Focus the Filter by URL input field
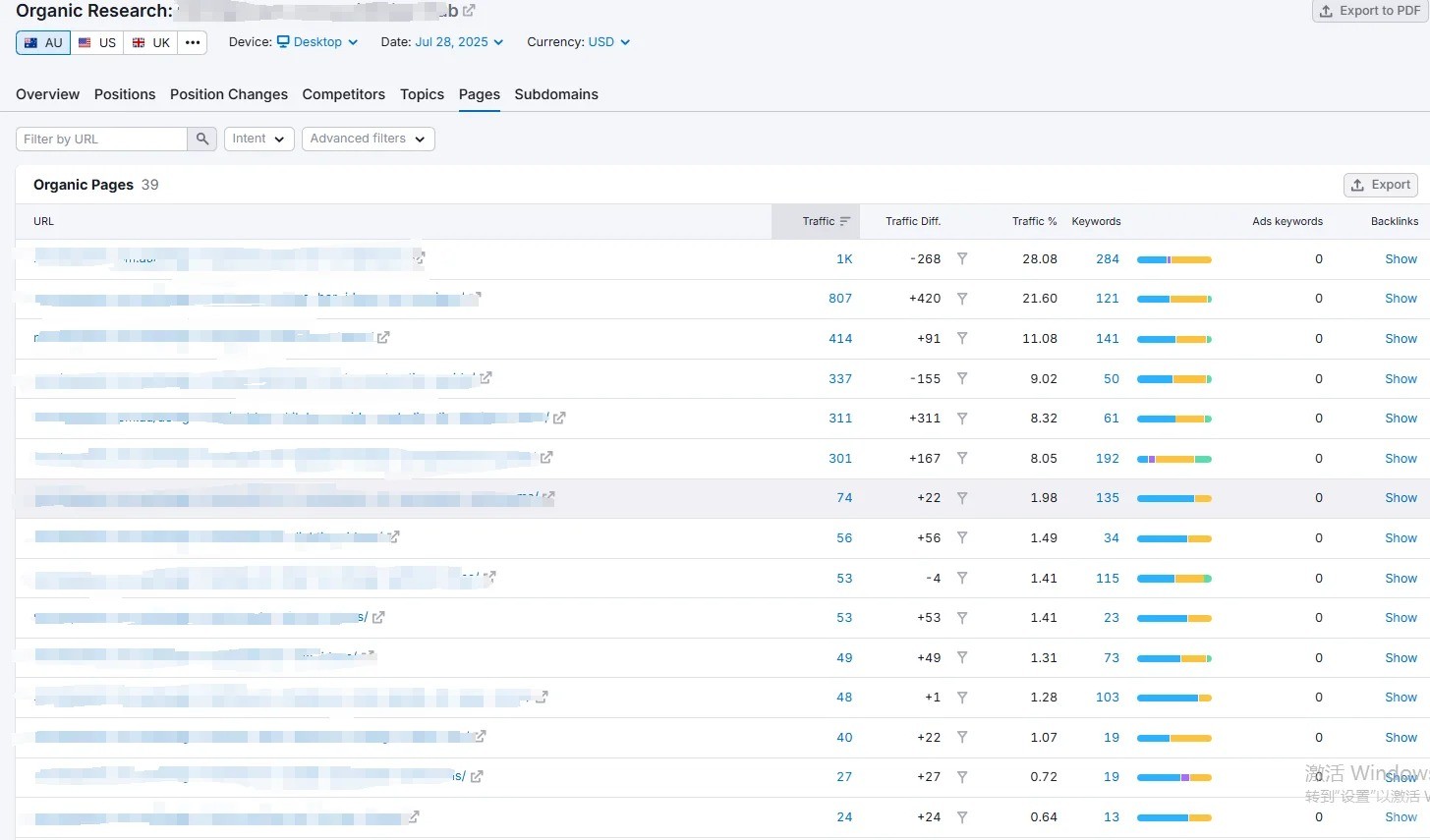The height and width of the screenshot is (840, 1430). (x=101, y=139)
